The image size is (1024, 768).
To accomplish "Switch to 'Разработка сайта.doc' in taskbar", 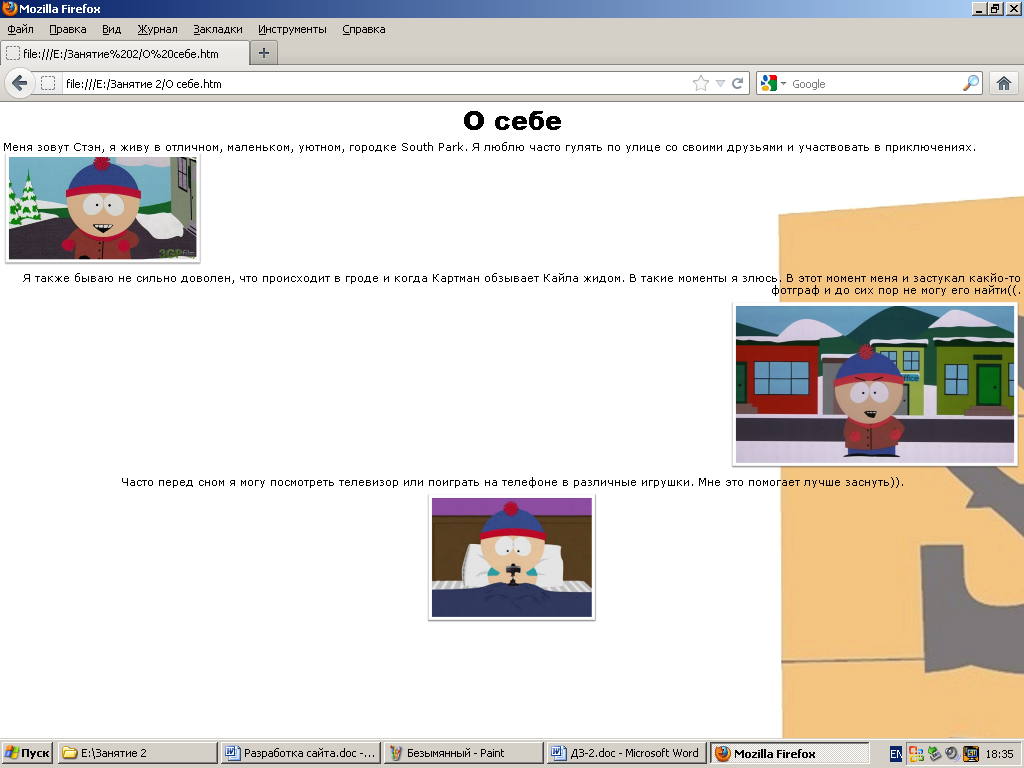I will [x=300, y=753].
